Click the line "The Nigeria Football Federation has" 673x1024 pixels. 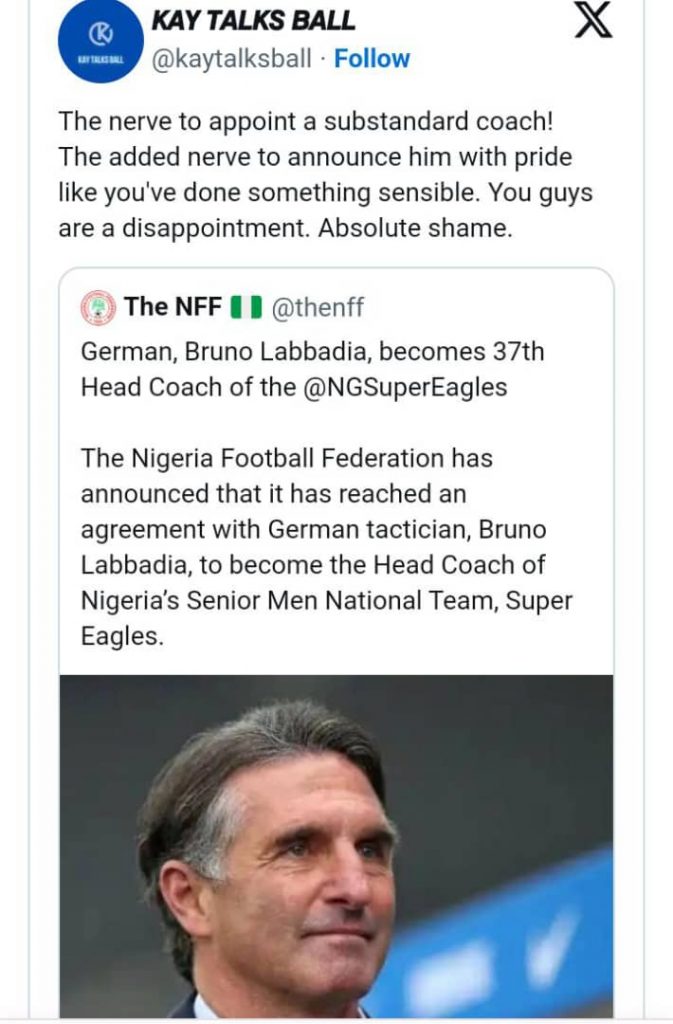click(287, 459)
